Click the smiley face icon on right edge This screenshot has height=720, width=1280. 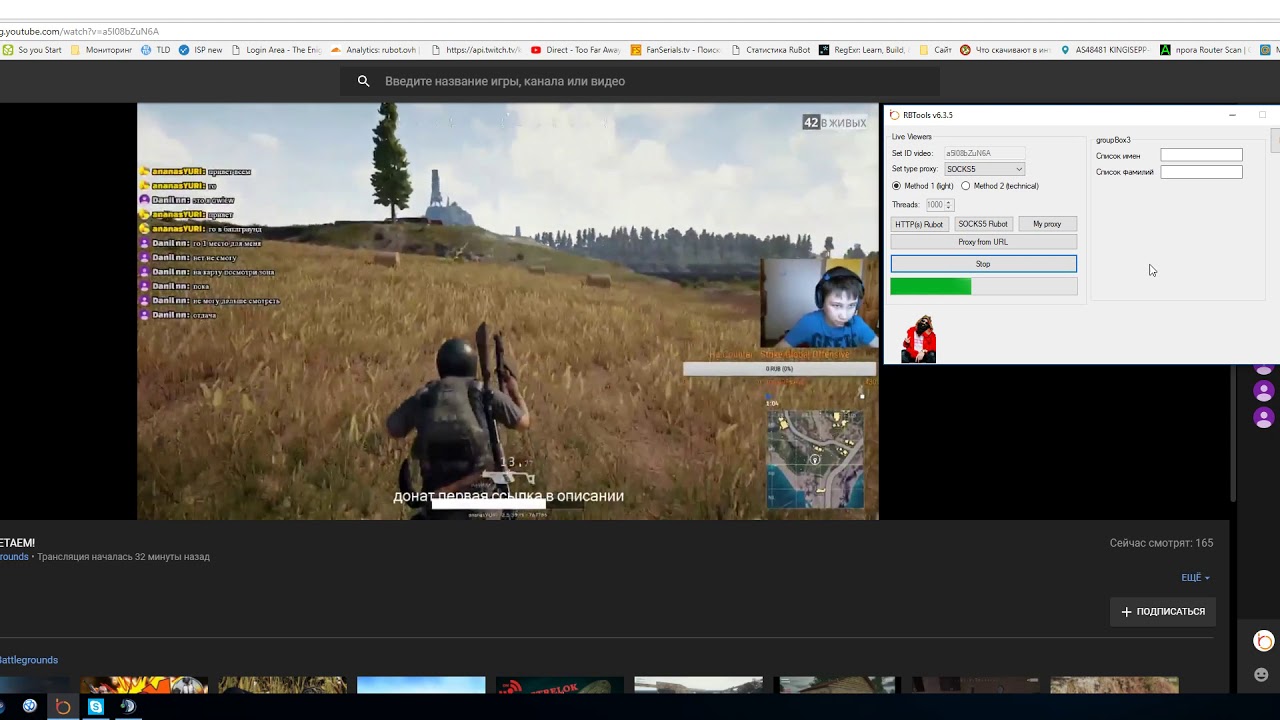(x=1262, y=674)
